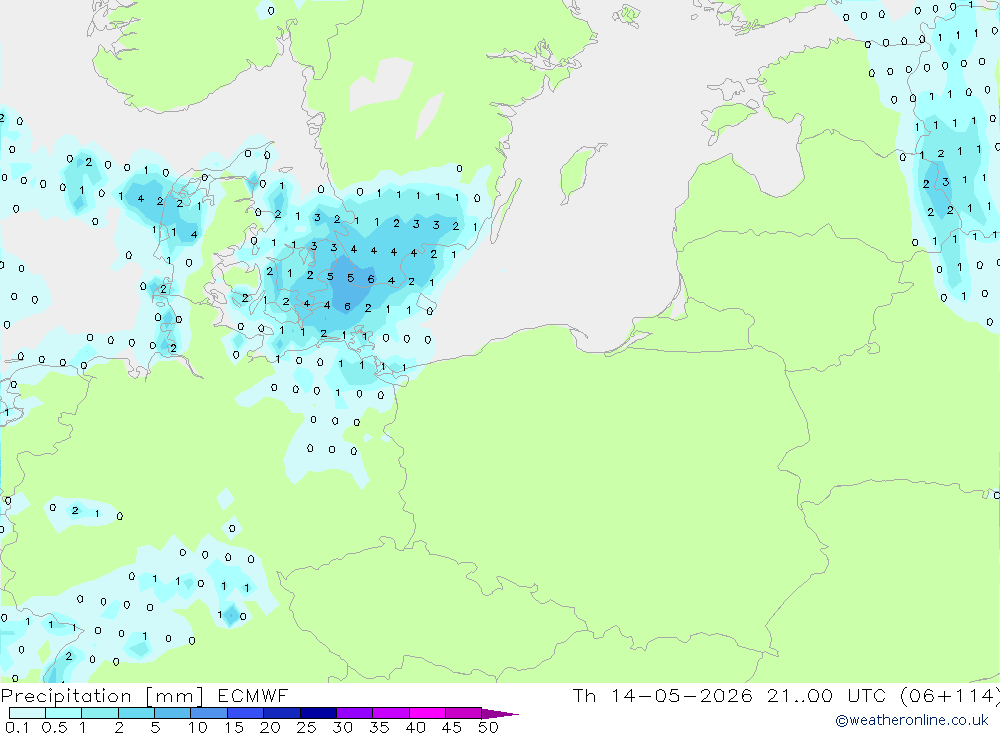Open the weatheronline.co.uk copyright link
The image size is (1000, 733).
(912, 720)
